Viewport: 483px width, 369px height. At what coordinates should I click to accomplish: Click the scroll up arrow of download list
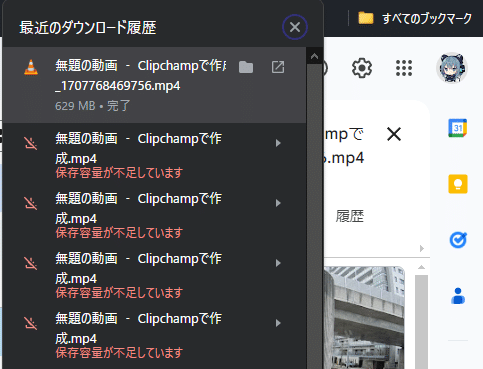point(314,57)
